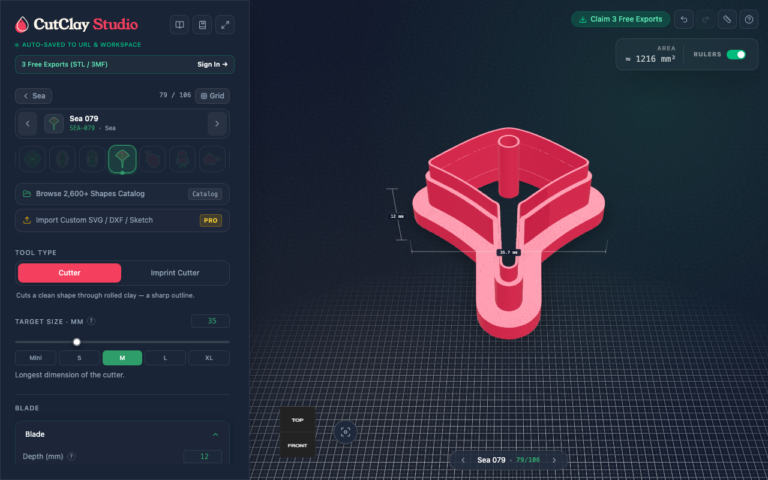Redo the last undone change
This screenshot has width=768, height=480.
[x=705, y=20]
